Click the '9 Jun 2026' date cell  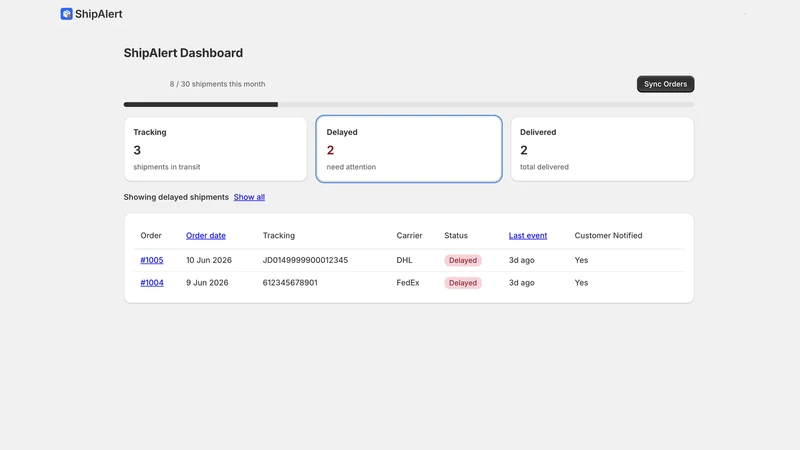pos(207,283)
